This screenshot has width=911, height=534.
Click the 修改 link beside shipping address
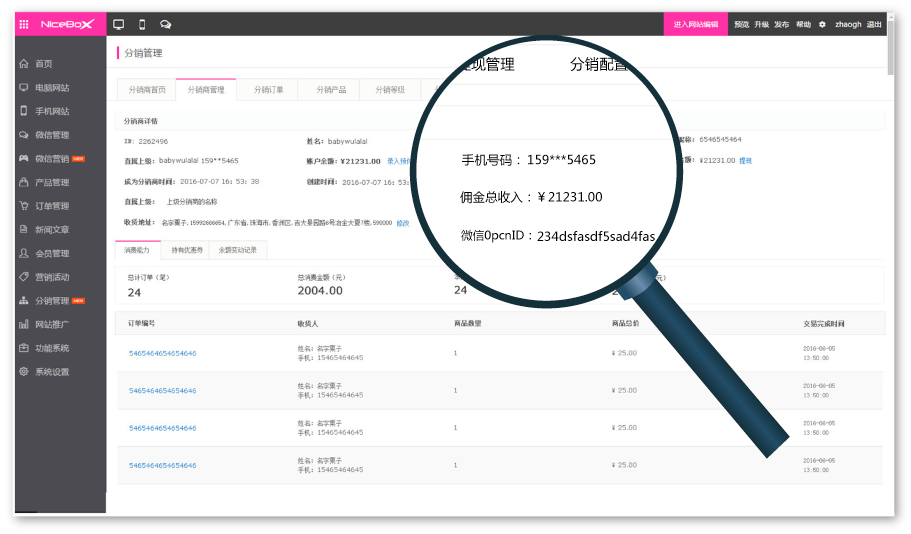(403, 223)
